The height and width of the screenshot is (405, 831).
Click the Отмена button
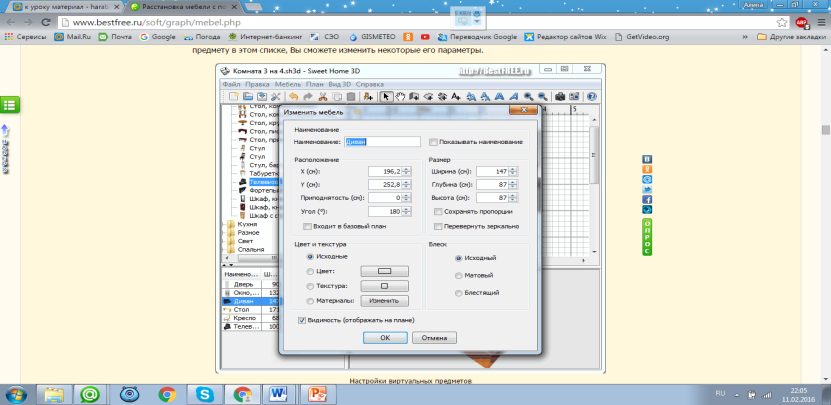pyautogui.click(x=434, y=338)
